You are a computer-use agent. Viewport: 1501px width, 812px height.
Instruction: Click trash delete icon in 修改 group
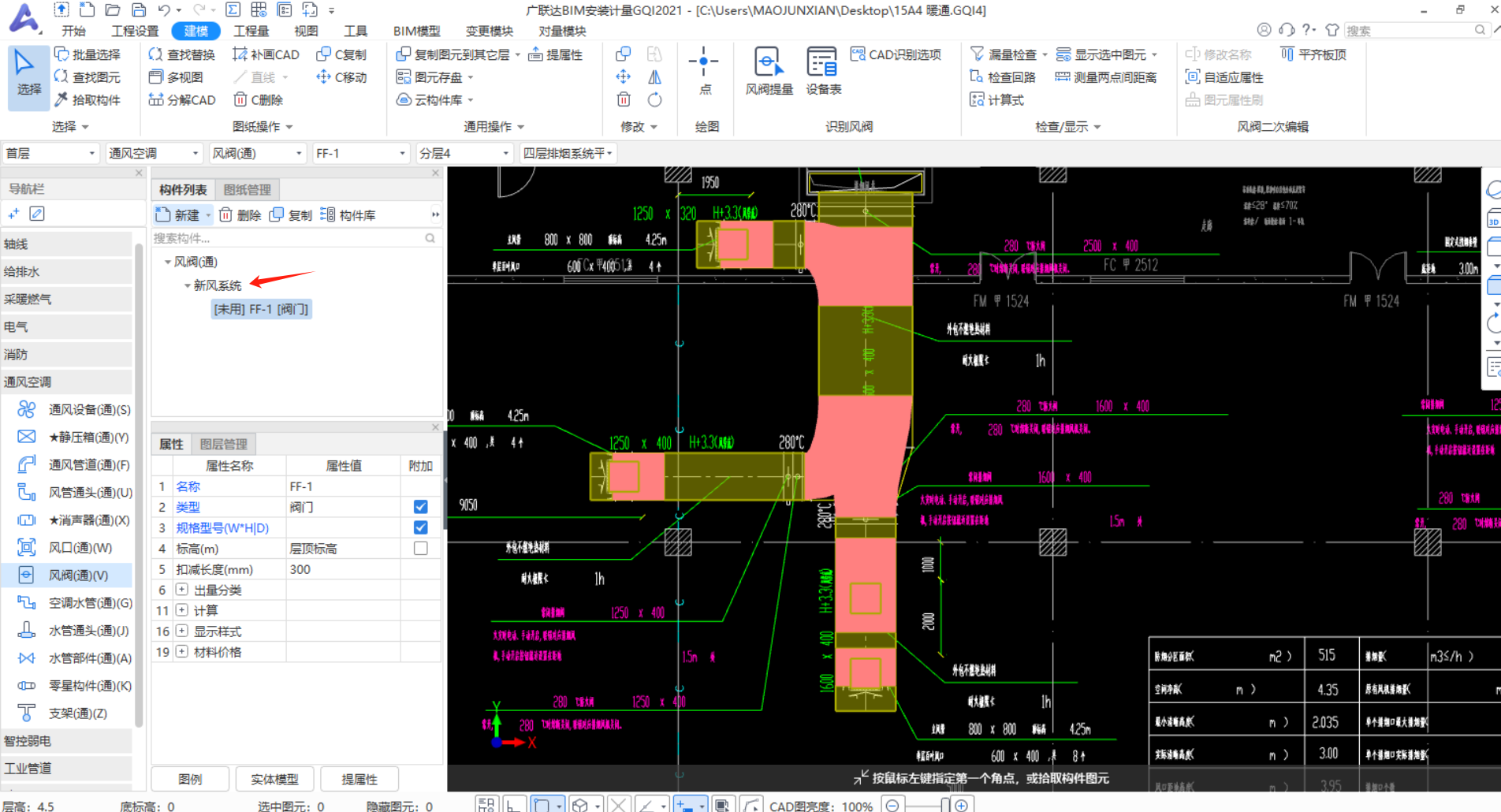point(624,100)
